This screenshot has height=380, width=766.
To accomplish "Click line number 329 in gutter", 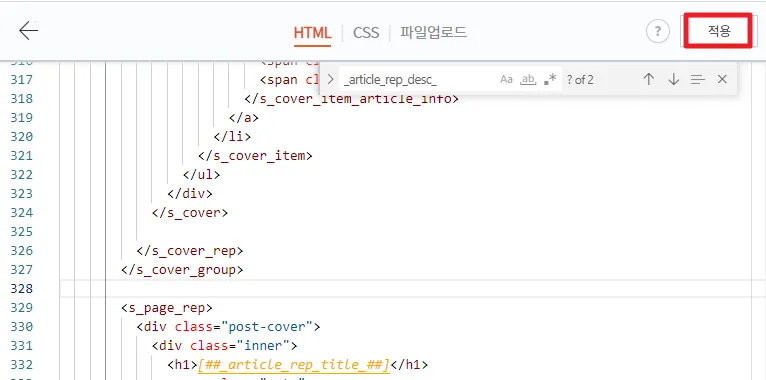I will coord(21,307).
